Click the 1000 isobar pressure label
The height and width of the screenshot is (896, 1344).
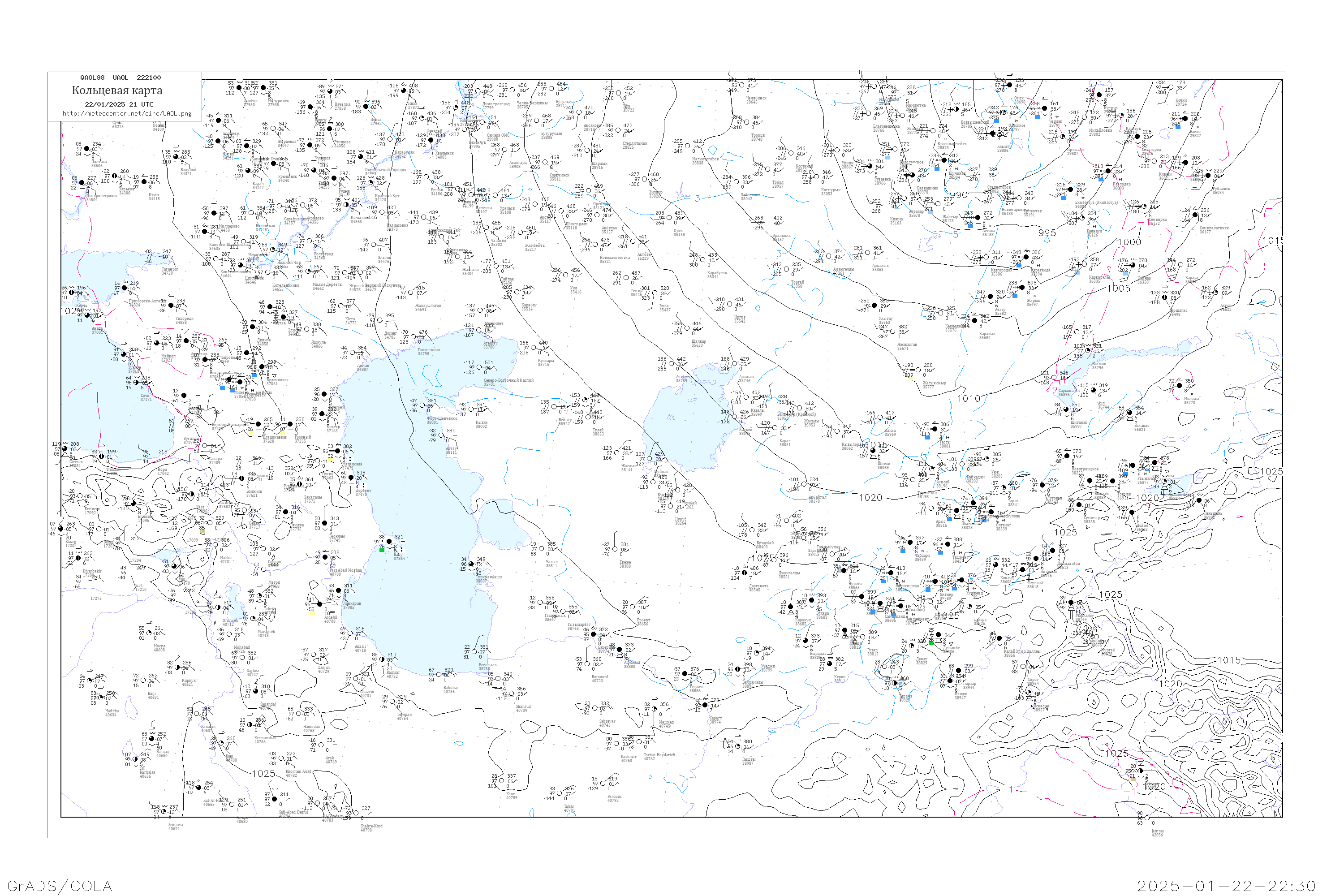click(1129, 242)
